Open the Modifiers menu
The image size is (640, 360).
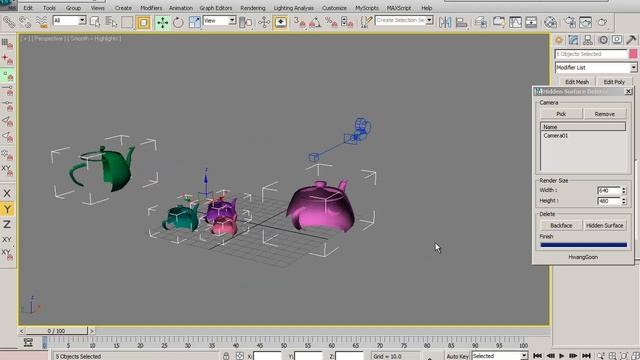(151, 8)
